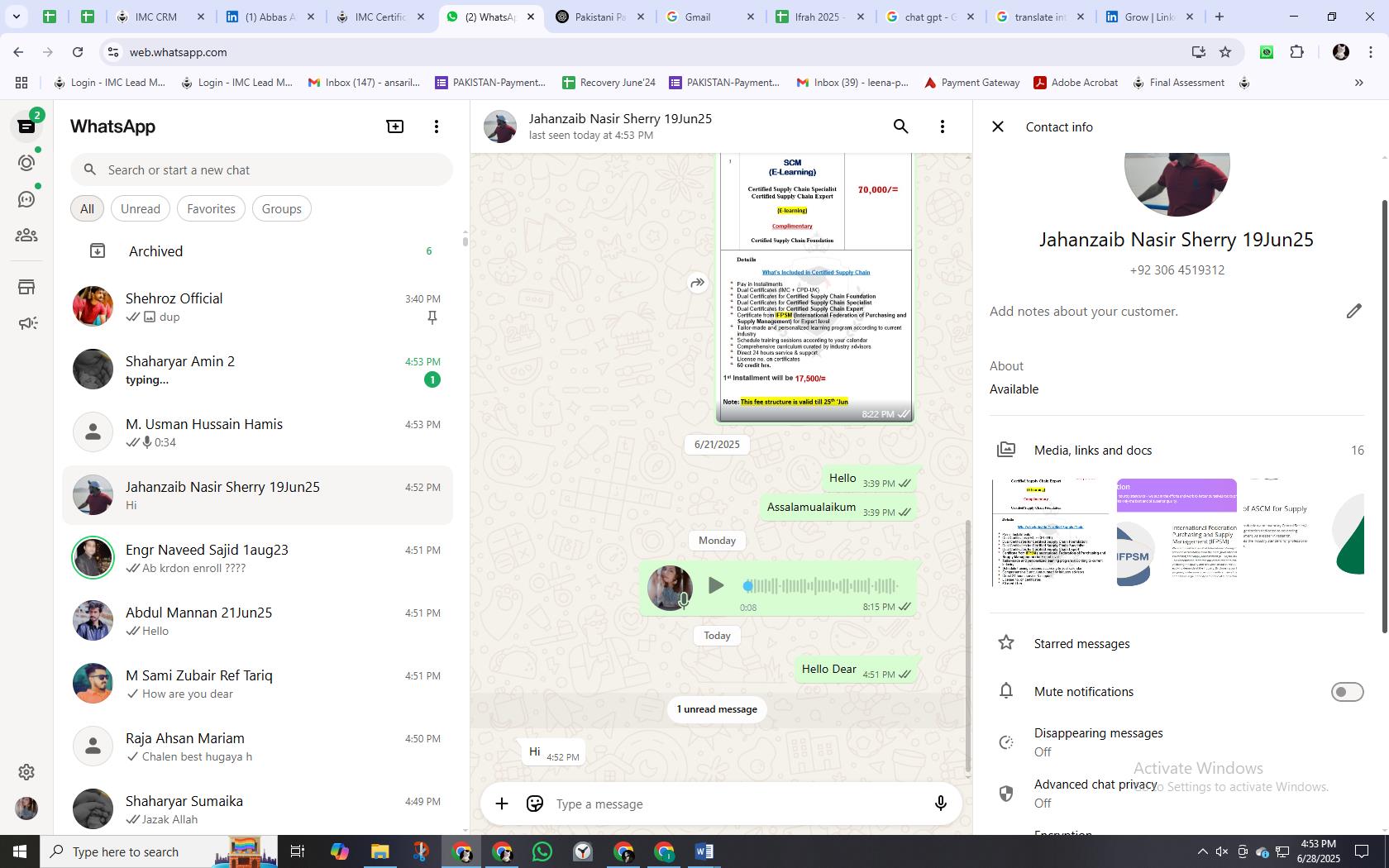
Task: Start a new chat with the plus-box icon
Action: 395,126
